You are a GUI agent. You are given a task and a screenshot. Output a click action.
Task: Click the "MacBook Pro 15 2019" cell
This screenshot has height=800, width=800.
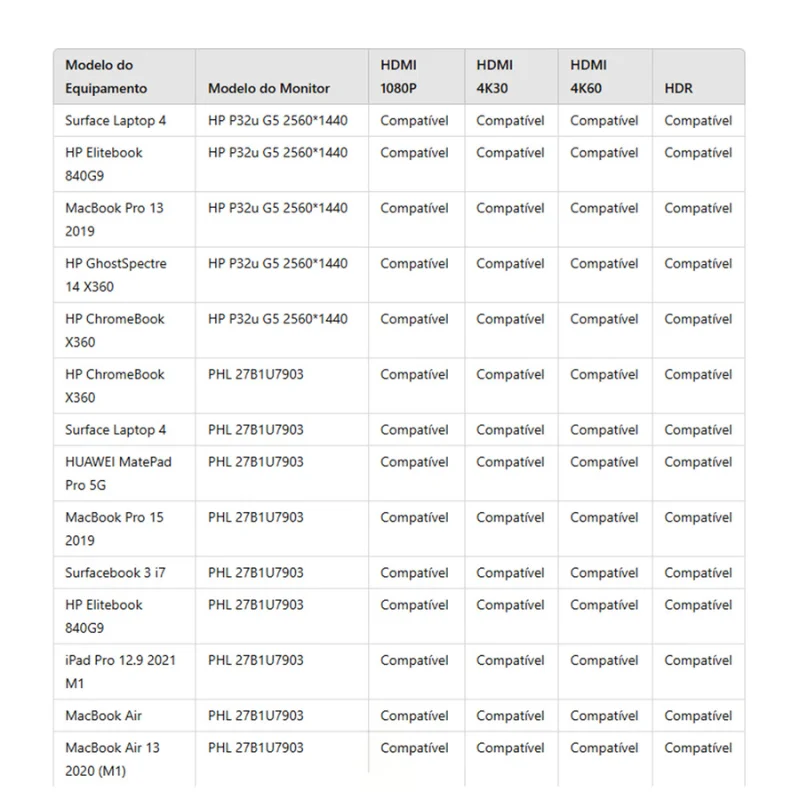tap(124, 529)
